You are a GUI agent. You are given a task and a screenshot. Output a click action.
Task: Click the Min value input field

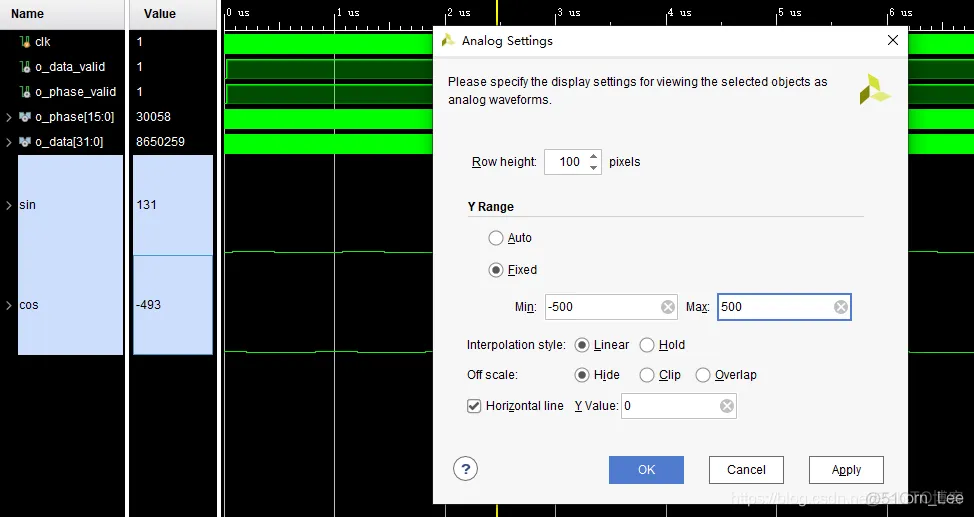(603, 307)
